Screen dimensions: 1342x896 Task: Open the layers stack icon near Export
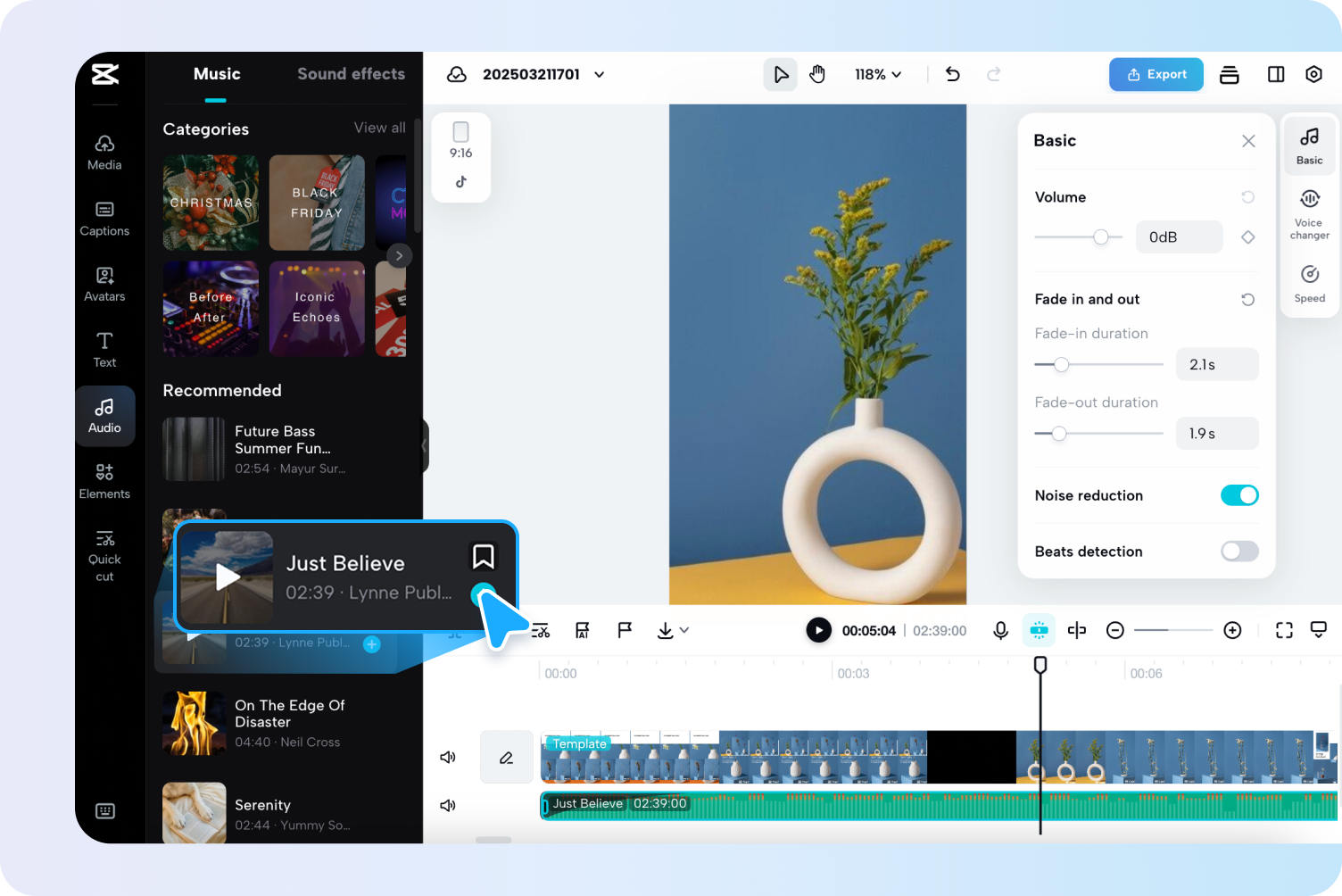pyautogui.click(x=1230, y=74)
